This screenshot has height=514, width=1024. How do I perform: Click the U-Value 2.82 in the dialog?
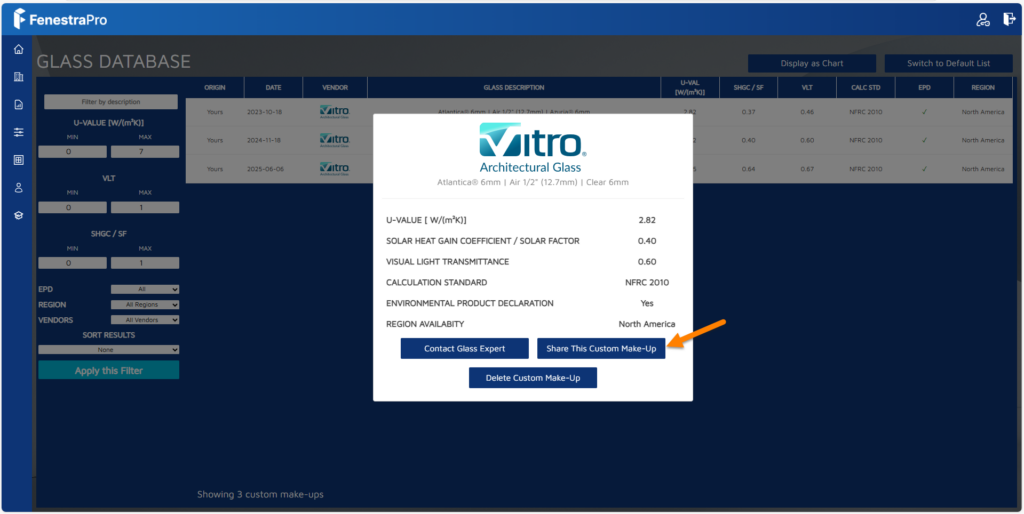coord(647,220)
